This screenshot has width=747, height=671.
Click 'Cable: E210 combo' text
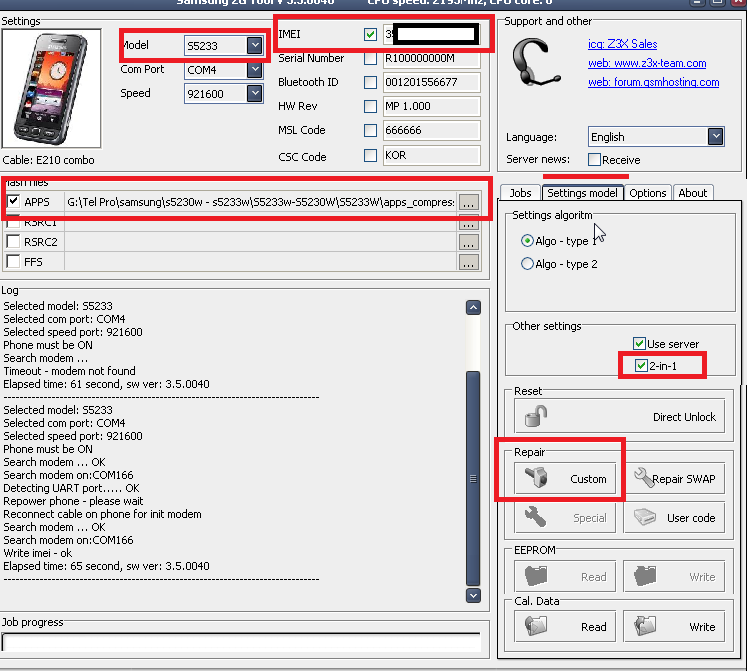49,160
